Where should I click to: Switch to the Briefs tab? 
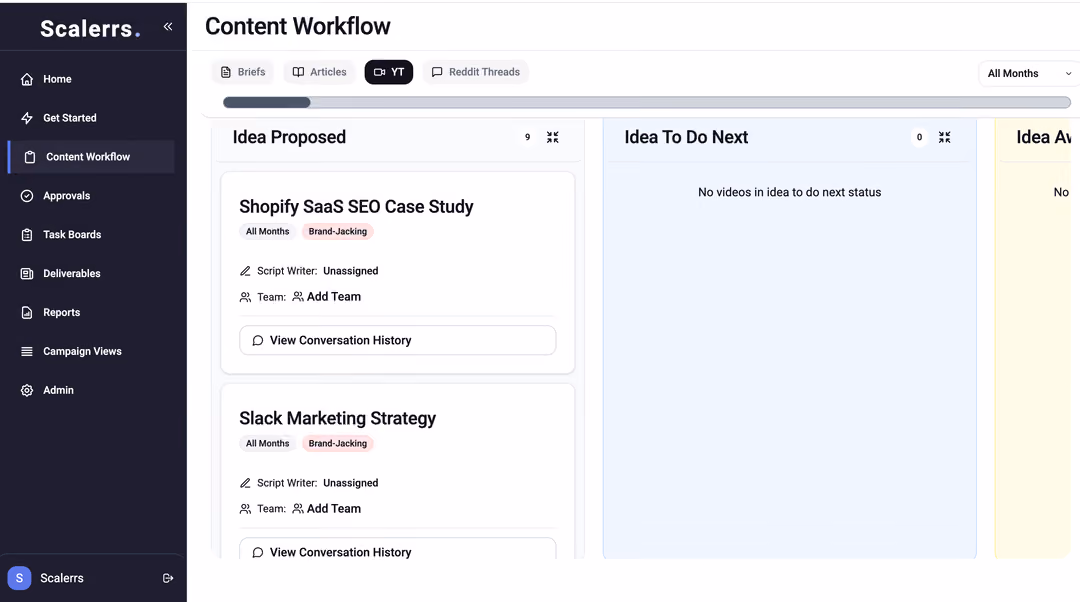pyautogui.click(x=242, y=72)
